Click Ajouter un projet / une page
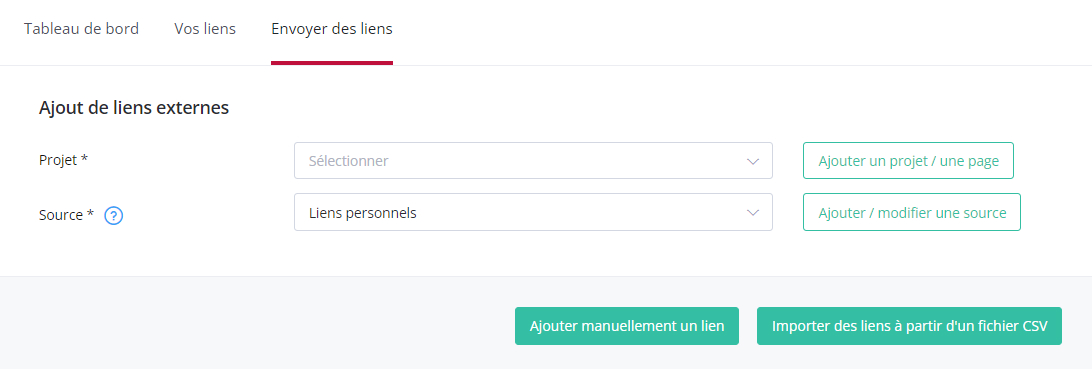This screenshot has height=369, width=1092. (x=908, y=161)
